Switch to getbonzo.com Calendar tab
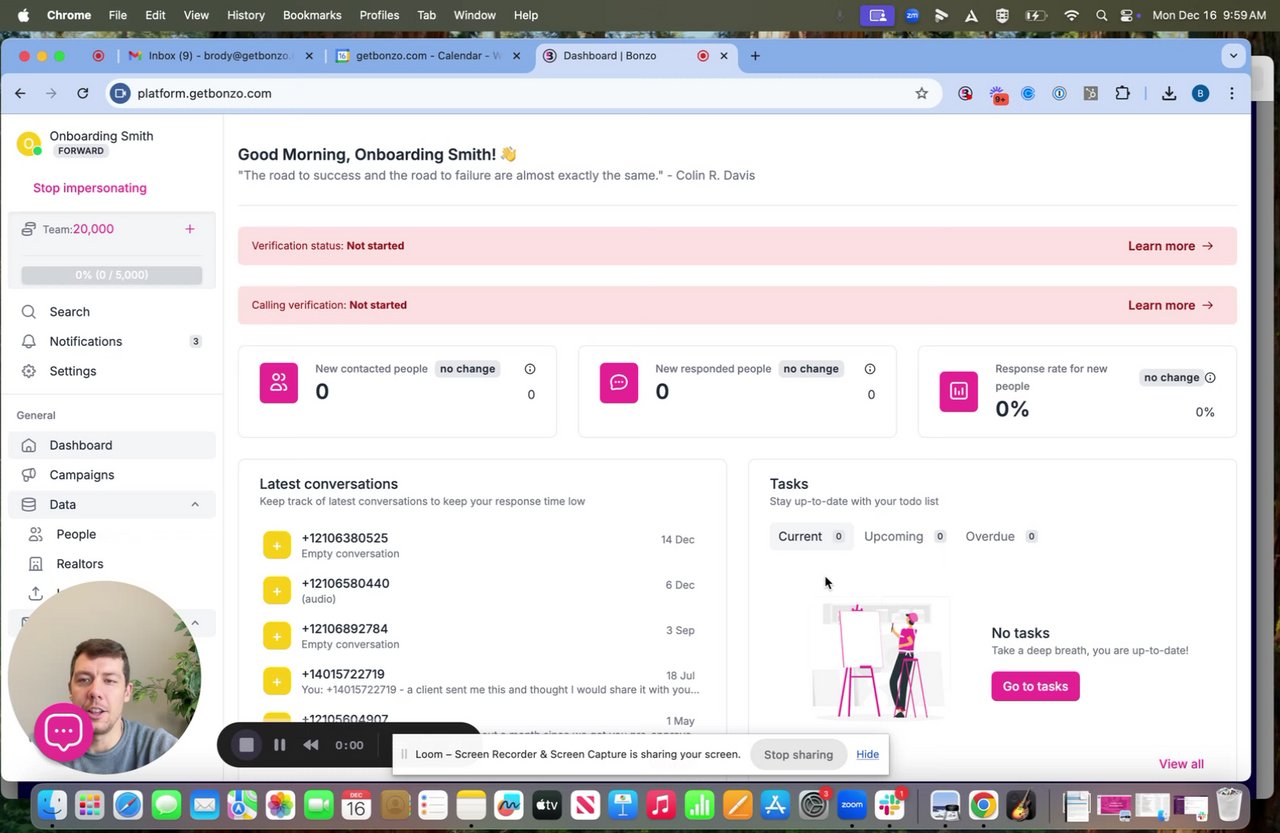1280x833 pixels. [x=429, y=56]
